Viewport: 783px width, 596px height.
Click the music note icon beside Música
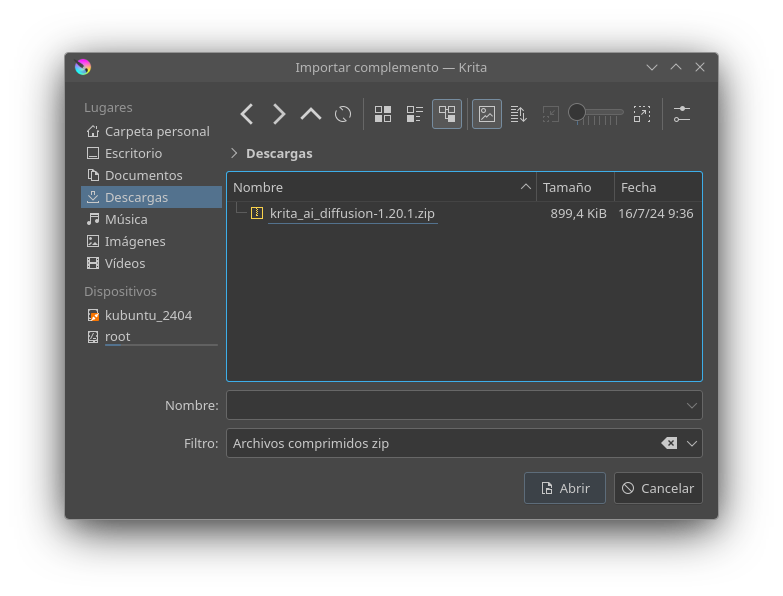pyautogui.click(x=93, y=219)
